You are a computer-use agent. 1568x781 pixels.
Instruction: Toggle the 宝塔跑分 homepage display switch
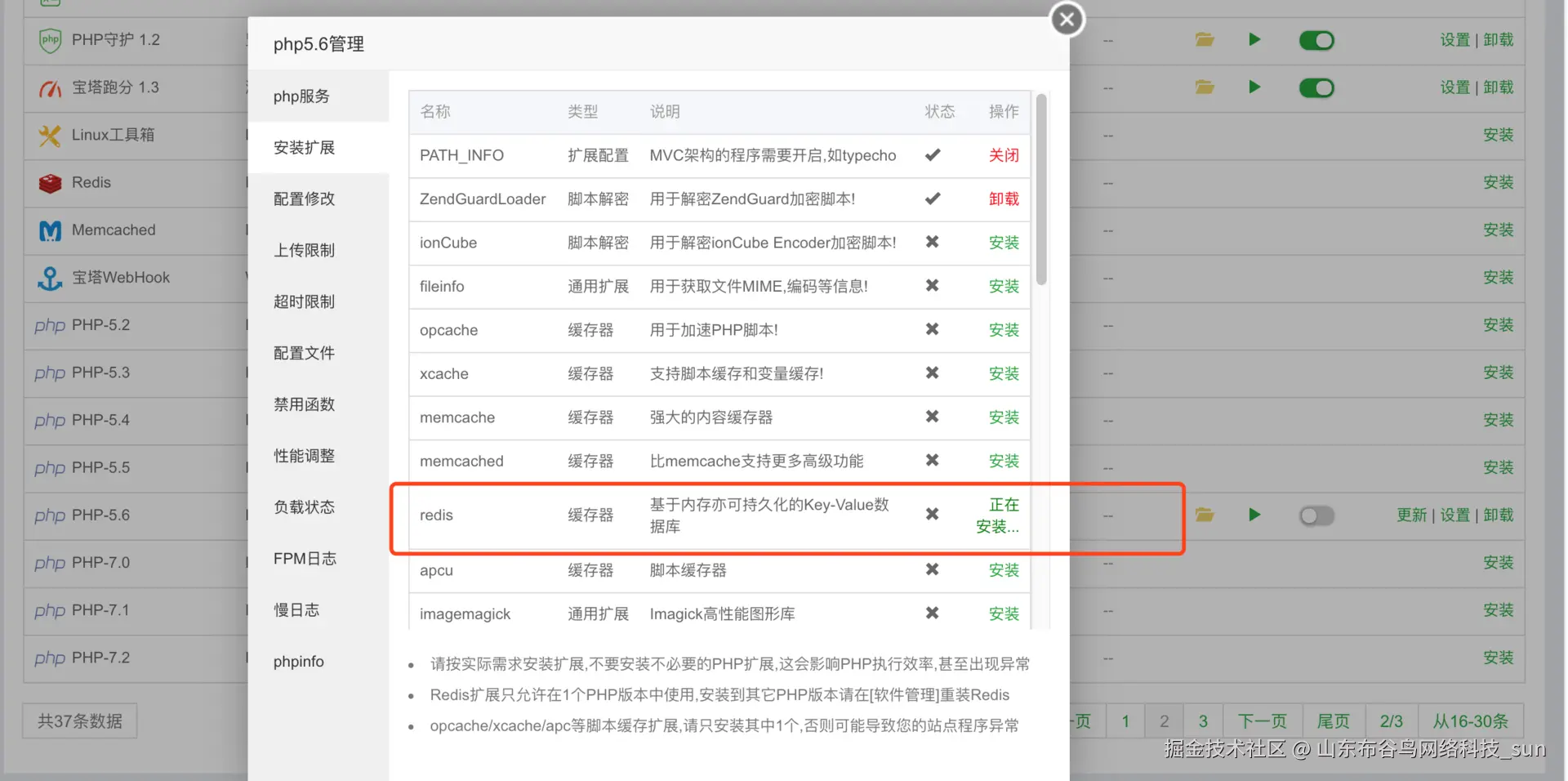[1316, 87]
